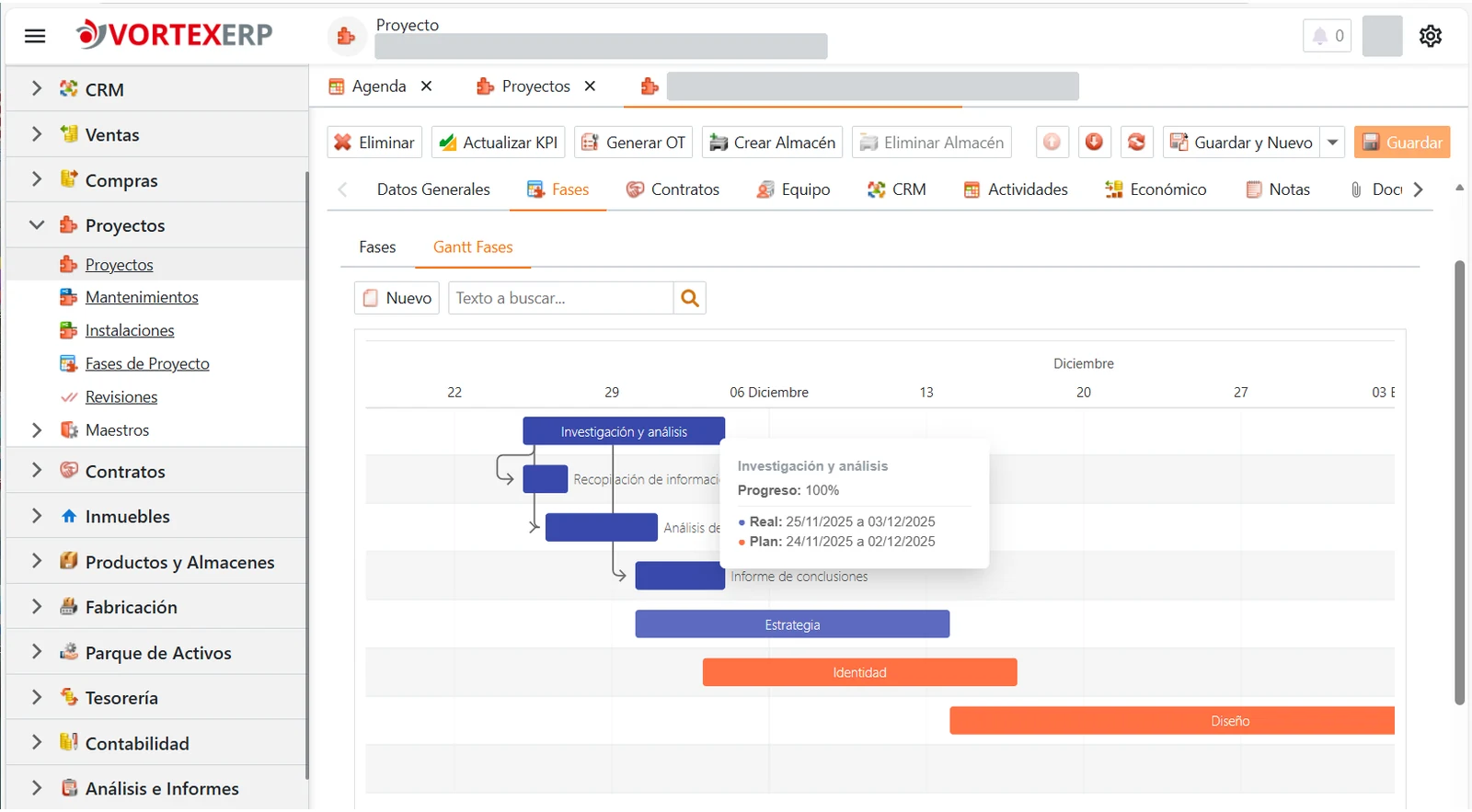Image resolution: width=1472 pixels, height=812 pixels.
Task: Switch to the Económico tab
Action: pos(1156,189)
